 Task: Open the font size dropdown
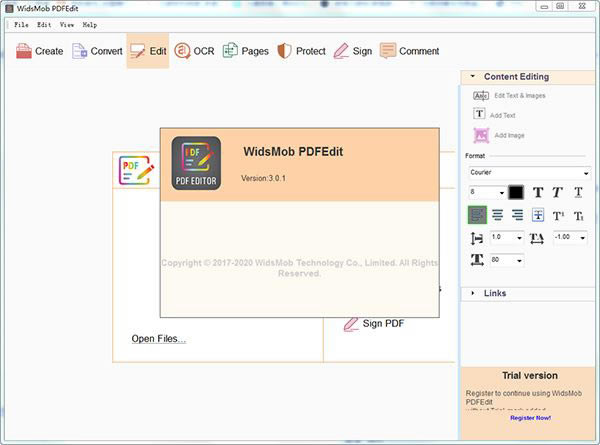[487, 192]
